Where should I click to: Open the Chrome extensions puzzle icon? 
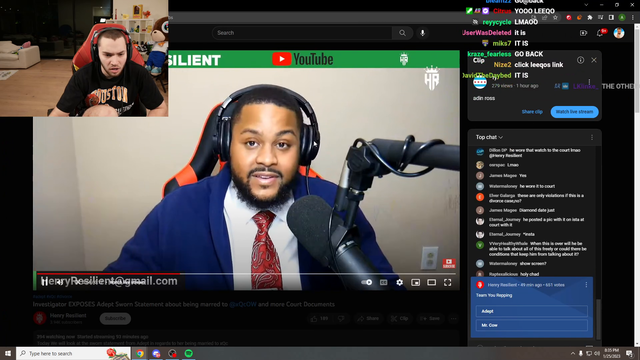tap(590, 18)
